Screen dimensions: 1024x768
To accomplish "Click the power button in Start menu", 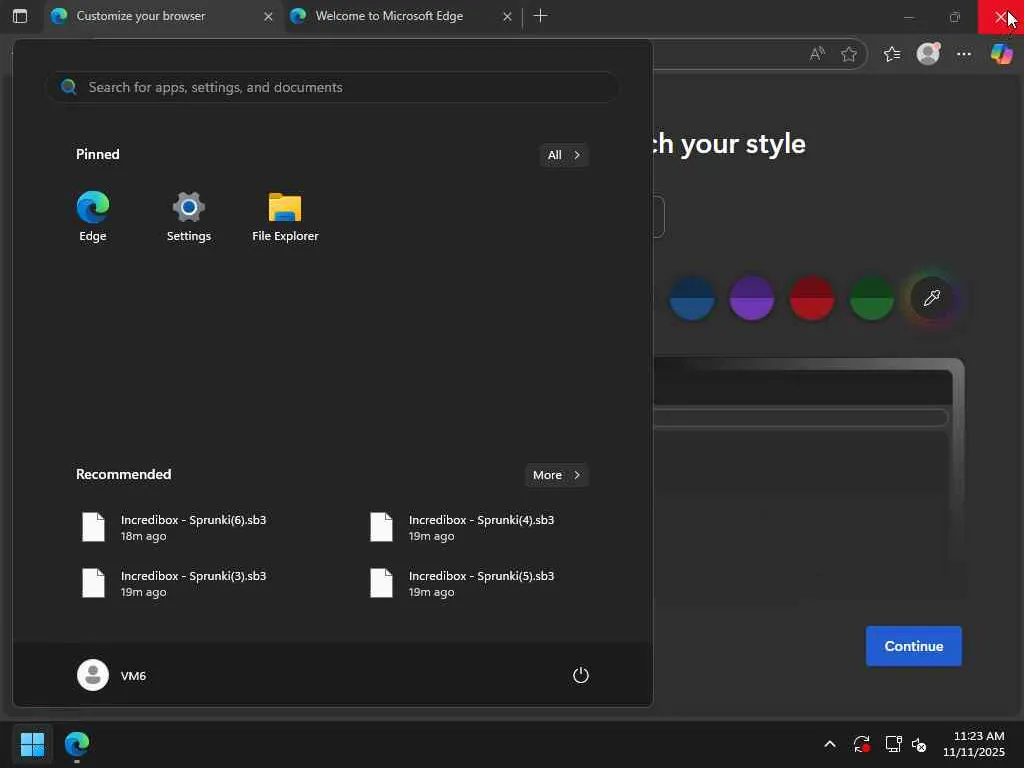I will [581, 675].
